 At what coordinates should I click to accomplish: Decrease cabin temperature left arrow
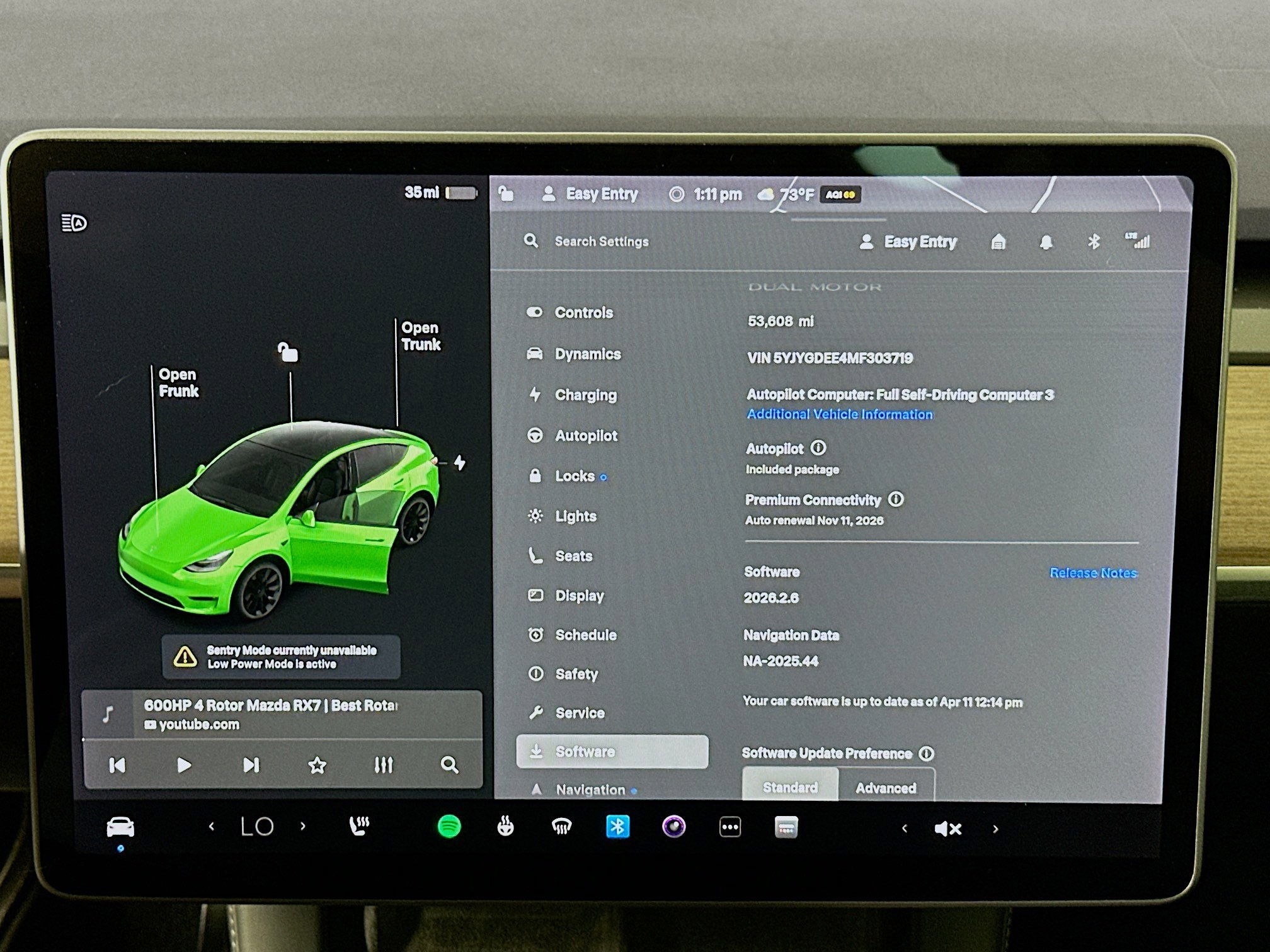coord(212,827)
